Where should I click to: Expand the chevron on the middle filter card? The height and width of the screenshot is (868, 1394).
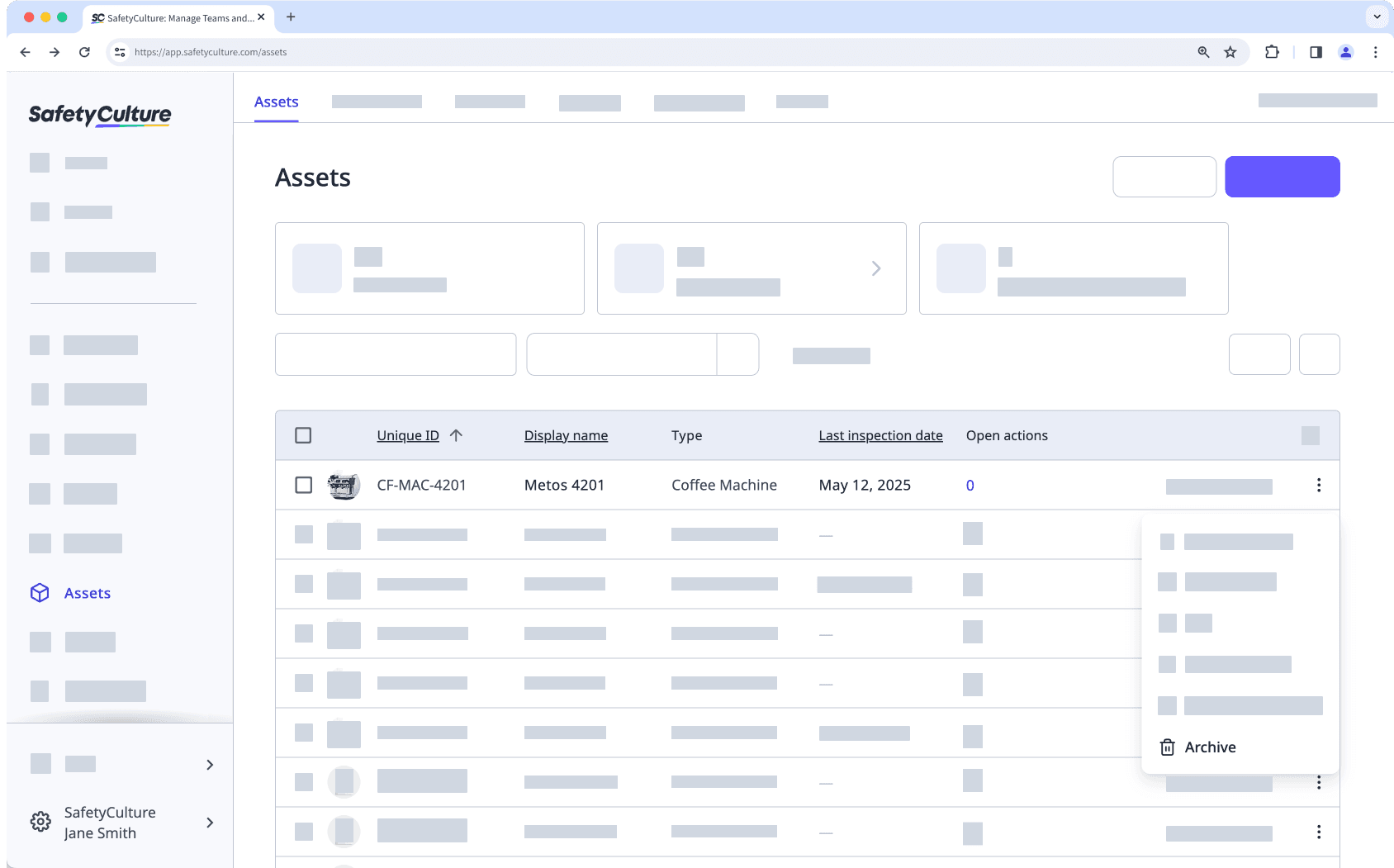point(875,268)
